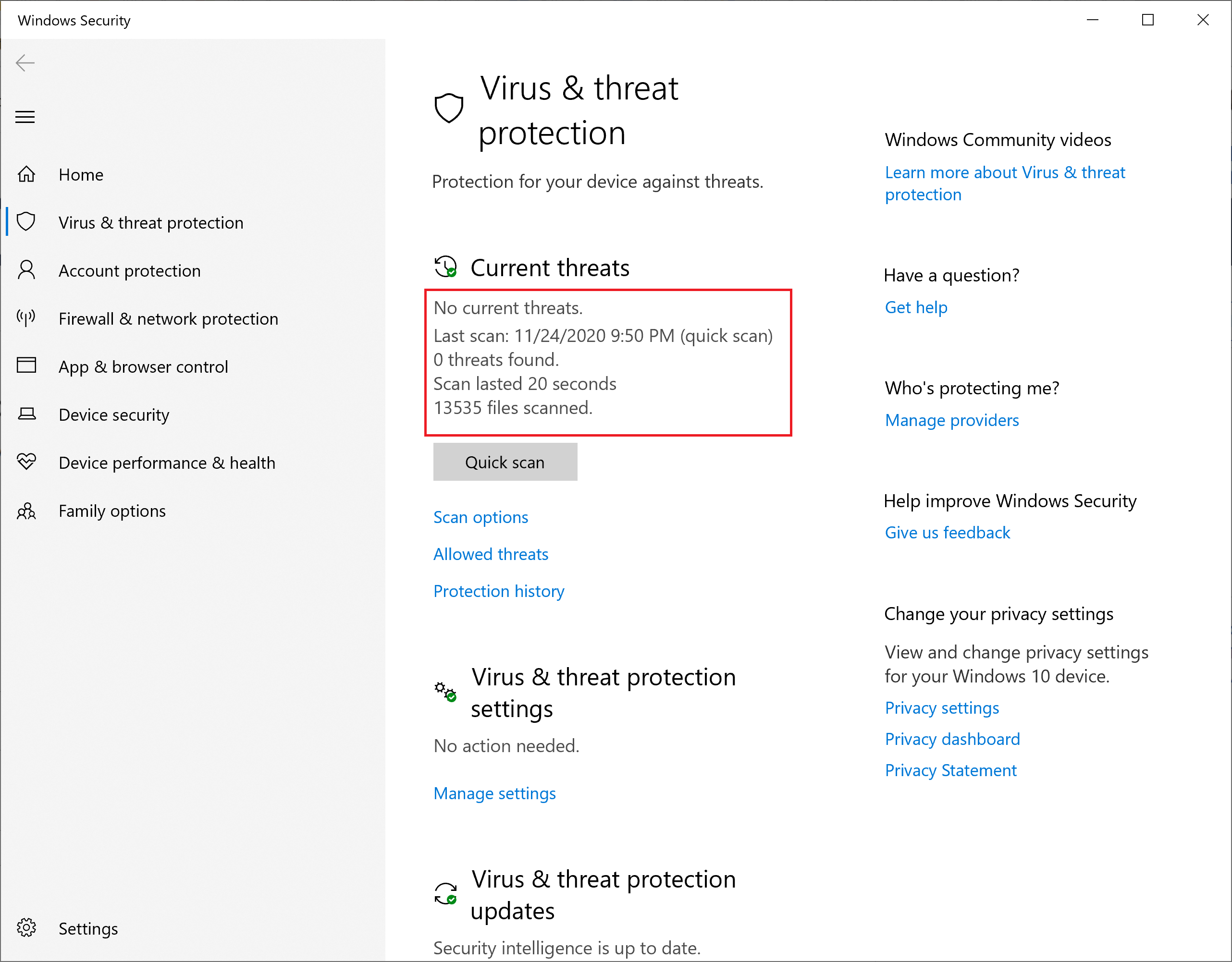Click the Account protection person icon
Screen dimensions: 1232x962
point(26,270)
